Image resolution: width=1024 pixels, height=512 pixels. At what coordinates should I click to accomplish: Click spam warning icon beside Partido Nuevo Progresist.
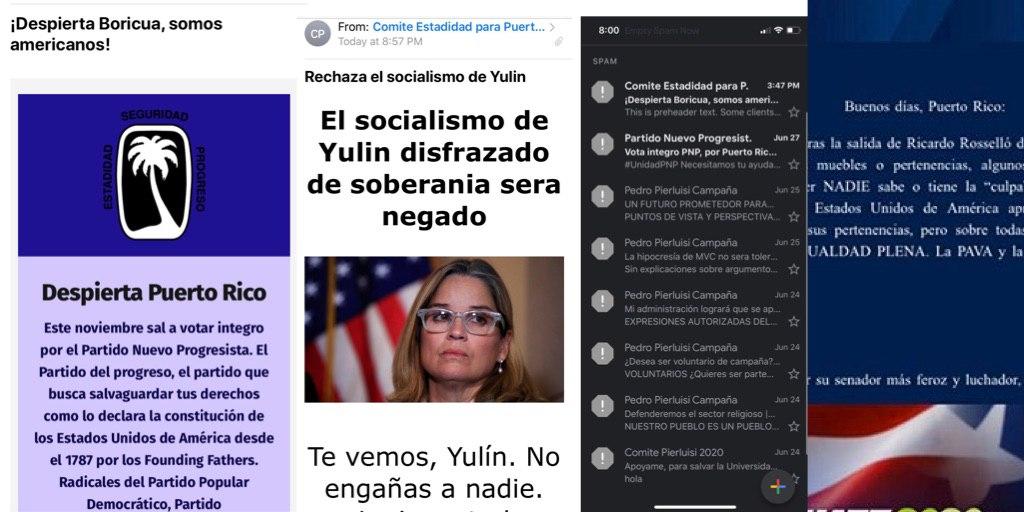pos(602,144)
